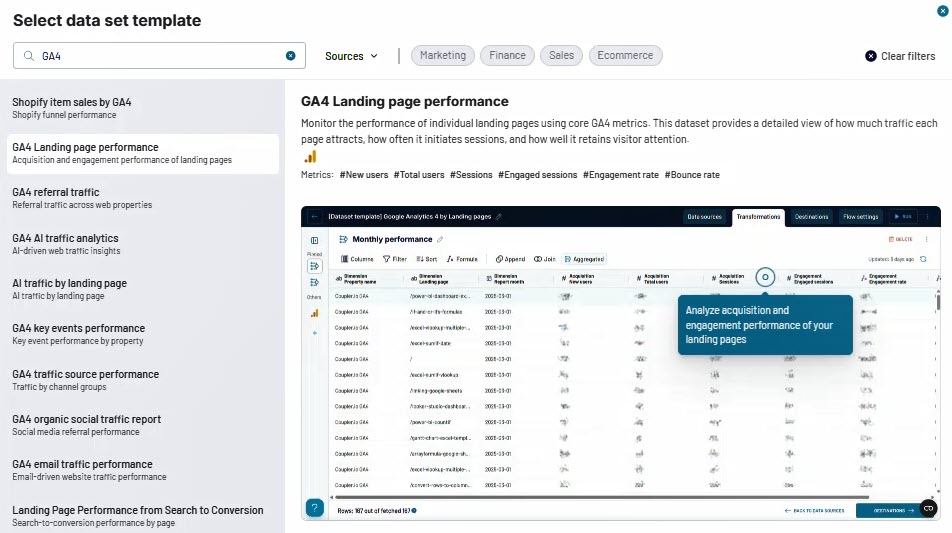Select the GA4 traffic source performance template
This screenshot has width=952, height=533.
143,380
